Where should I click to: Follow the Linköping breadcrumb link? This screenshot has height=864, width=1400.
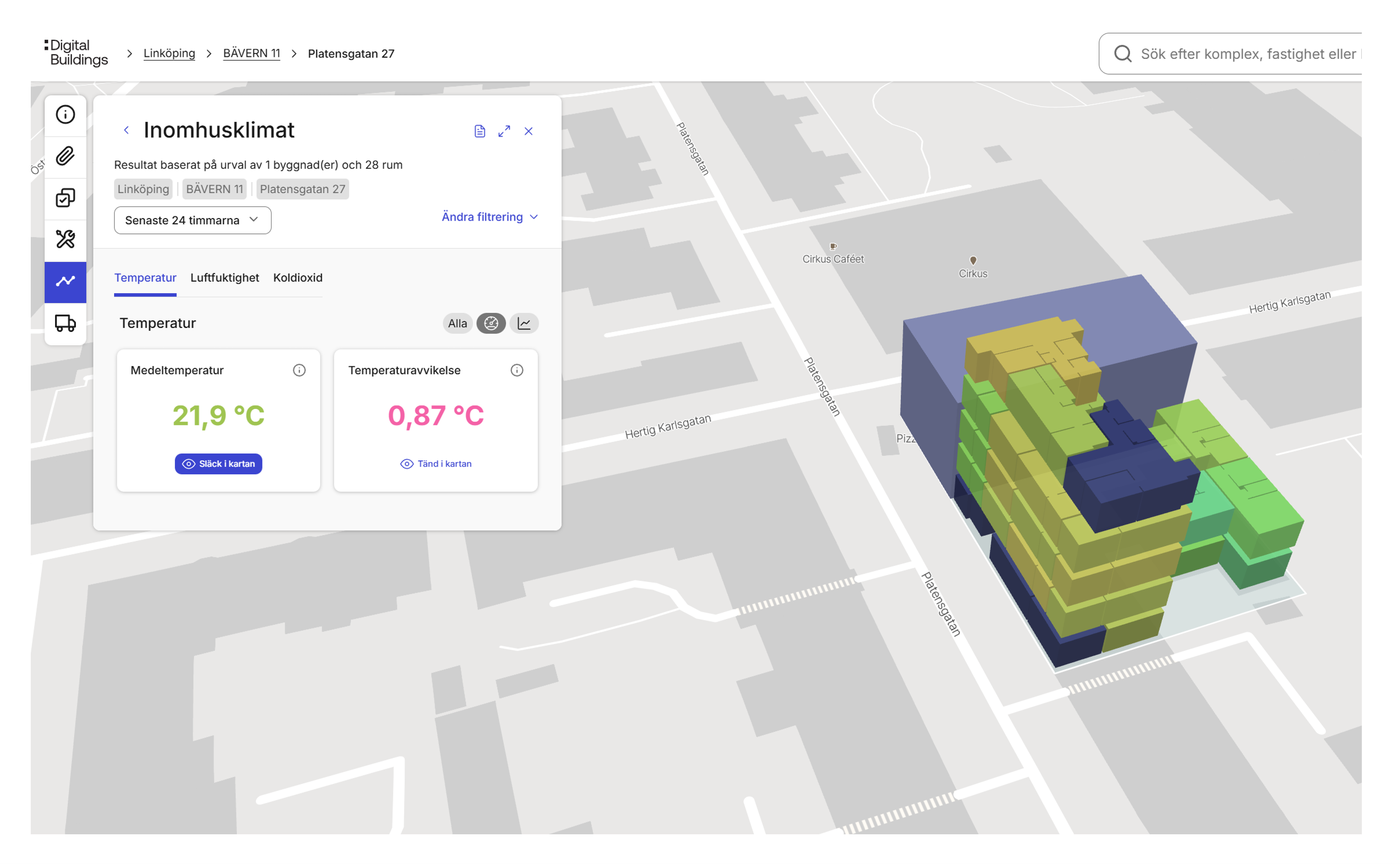point(169,53)
